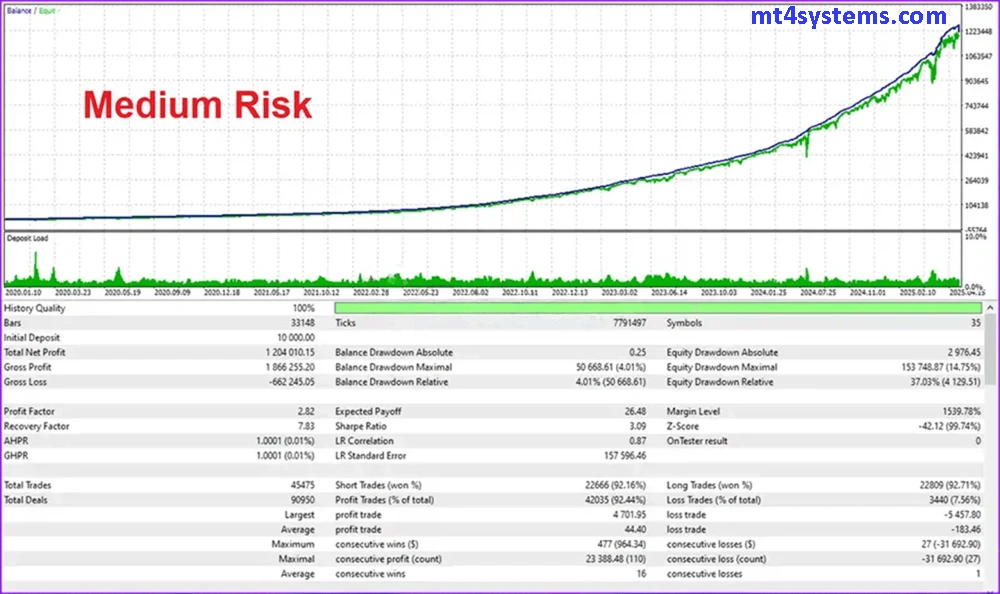
Task: Click the Deposit Load chart label
Action: point(27,238)
